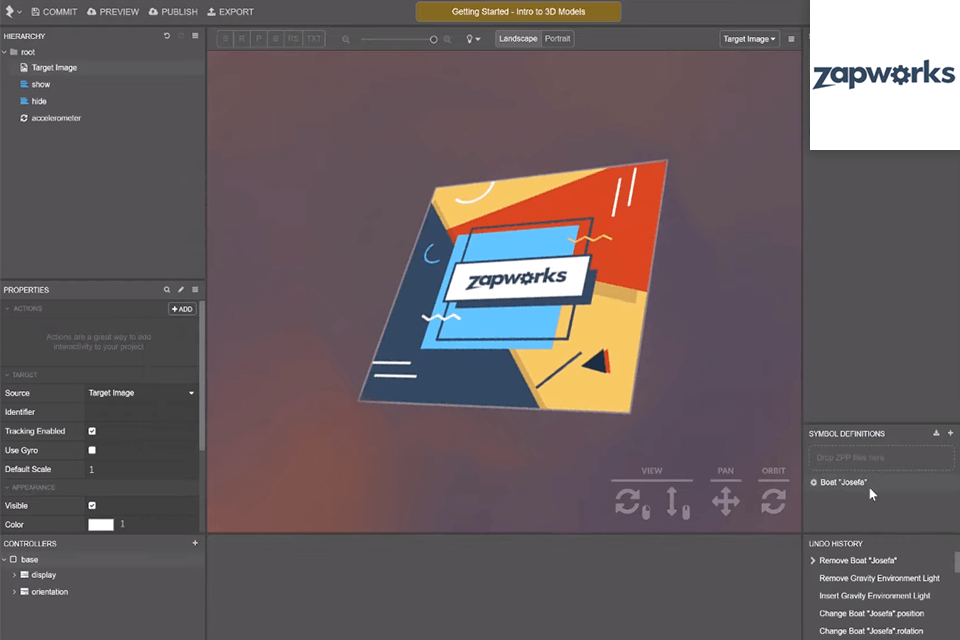960x640 pixels.
Task: Open the Hierarchy panel menu icon
Action: coord(195,36)
